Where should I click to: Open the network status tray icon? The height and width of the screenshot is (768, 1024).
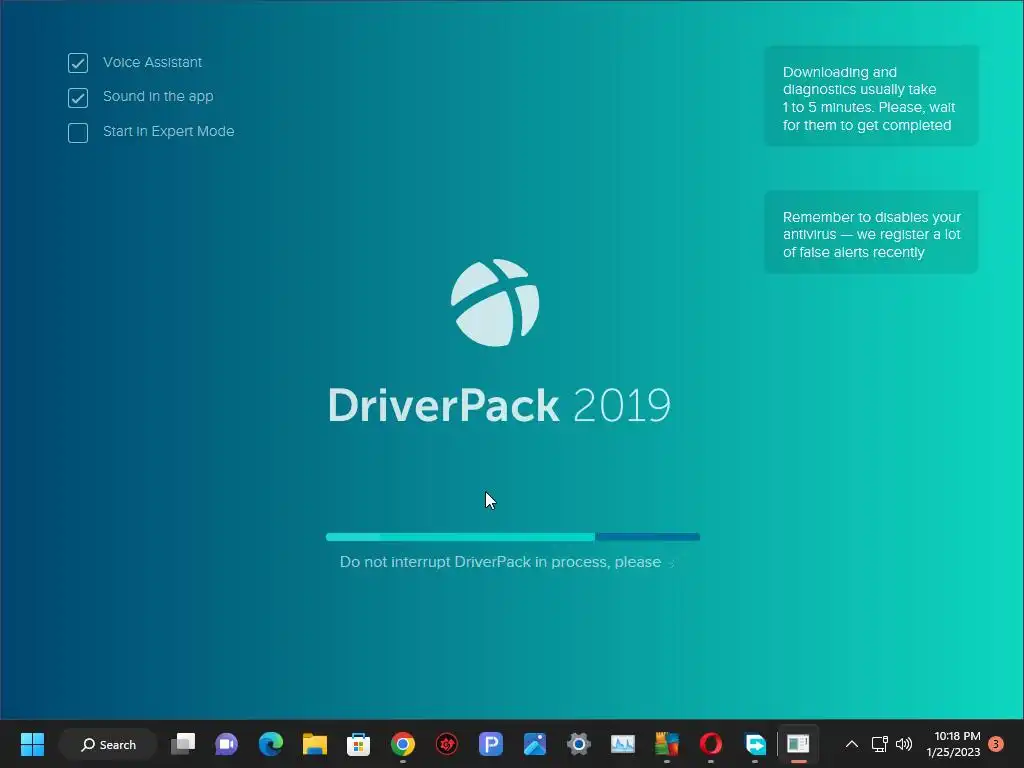pyautogui.click(x=879, y=744)
